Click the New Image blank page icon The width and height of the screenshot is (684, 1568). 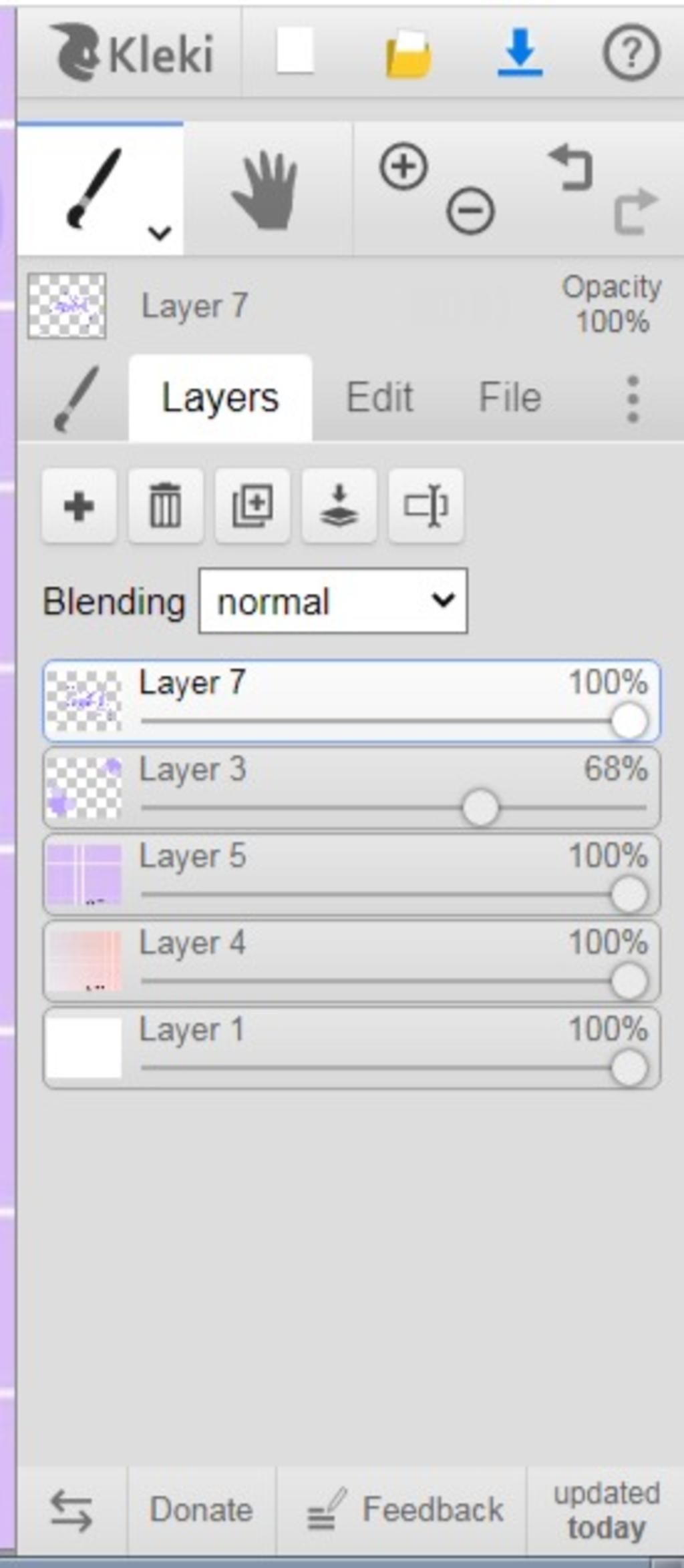click(x=295, y=51)
